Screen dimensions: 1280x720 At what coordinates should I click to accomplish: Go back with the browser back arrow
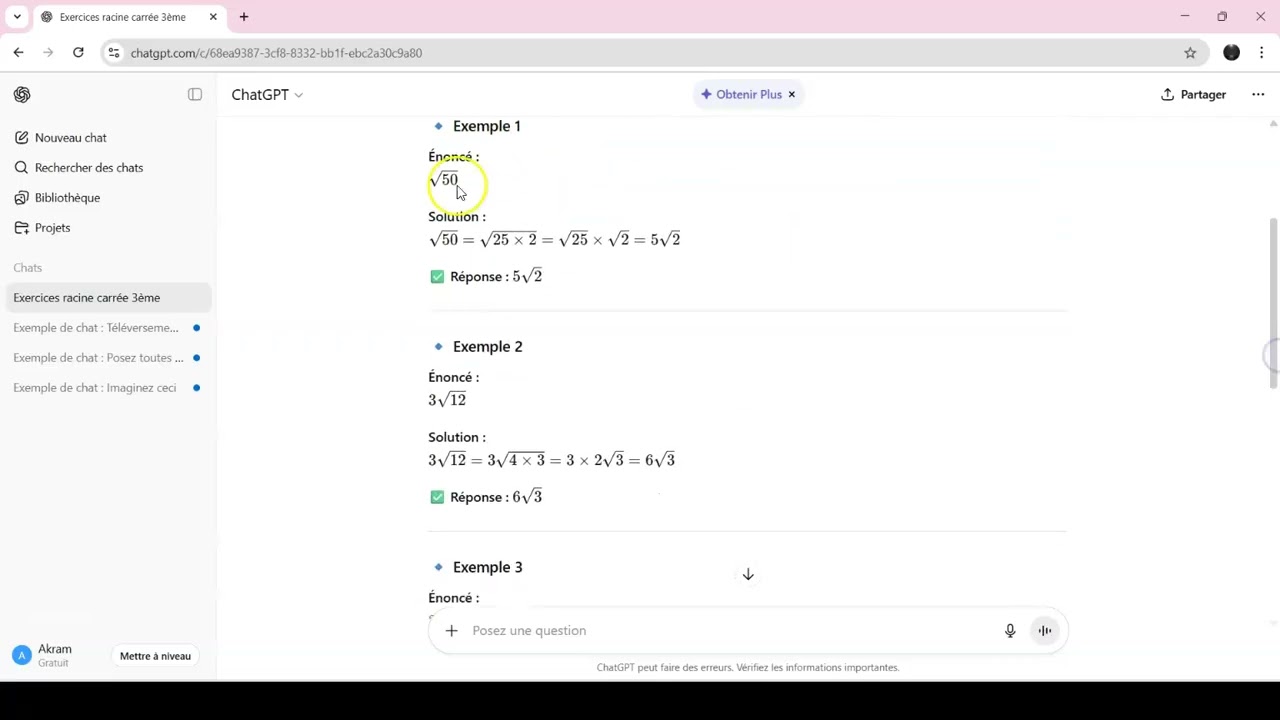pyautogui.click(x=18, y=53)
